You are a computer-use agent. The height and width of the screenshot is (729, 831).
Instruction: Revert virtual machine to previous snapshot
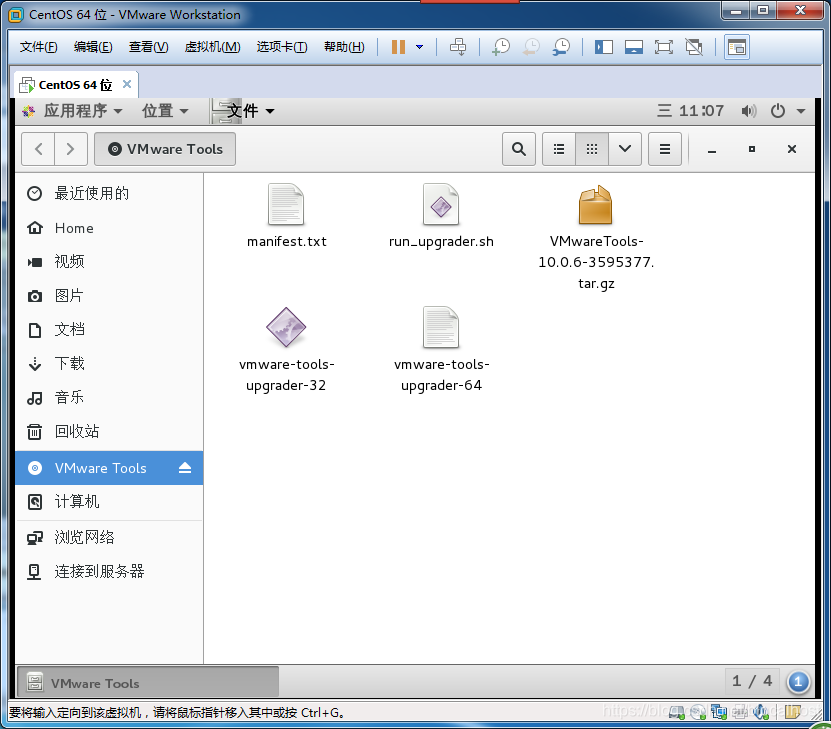[x=531, y=47]
